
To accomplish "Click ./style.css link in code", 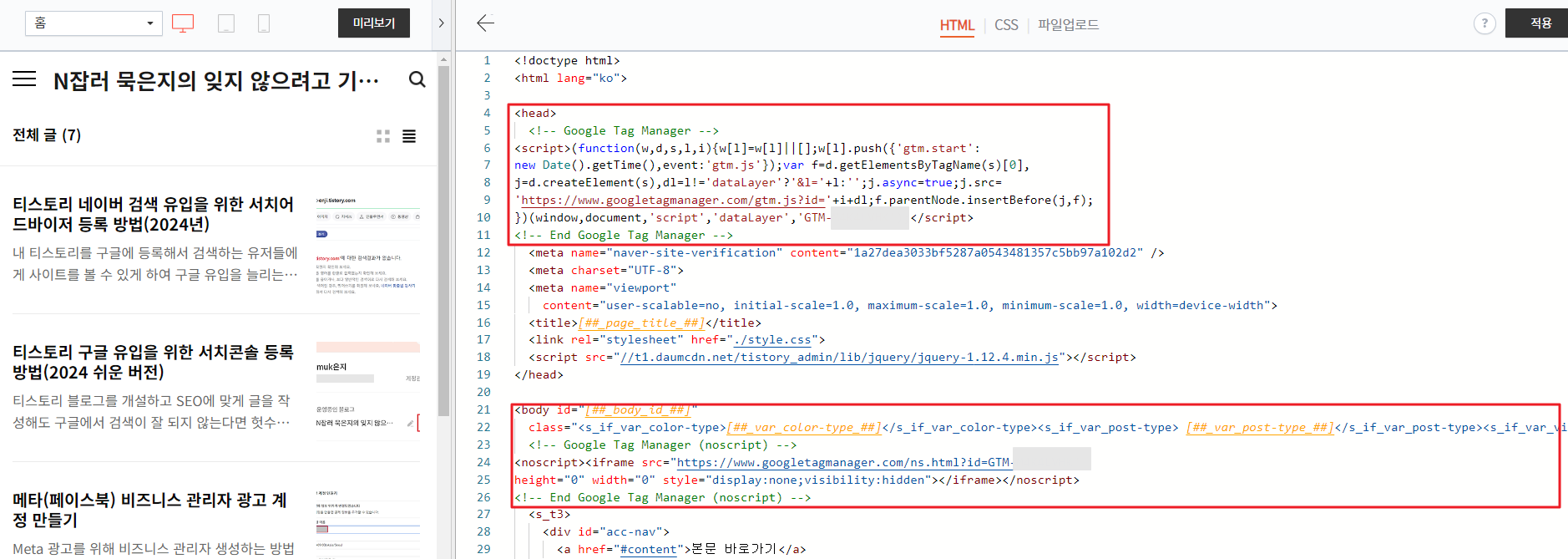I will click(x=772, y=339).
